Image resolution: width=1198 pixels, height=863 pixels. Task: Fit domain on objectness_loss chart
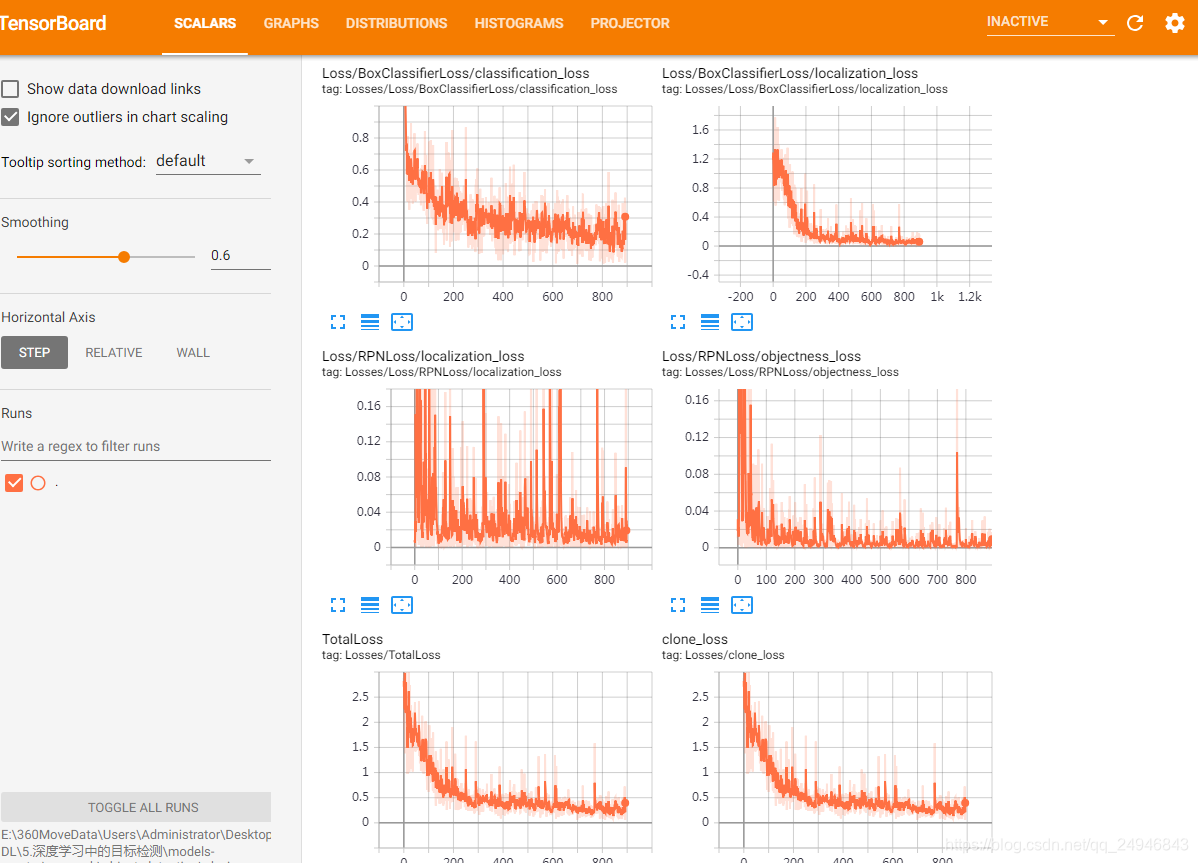(742, 606)
